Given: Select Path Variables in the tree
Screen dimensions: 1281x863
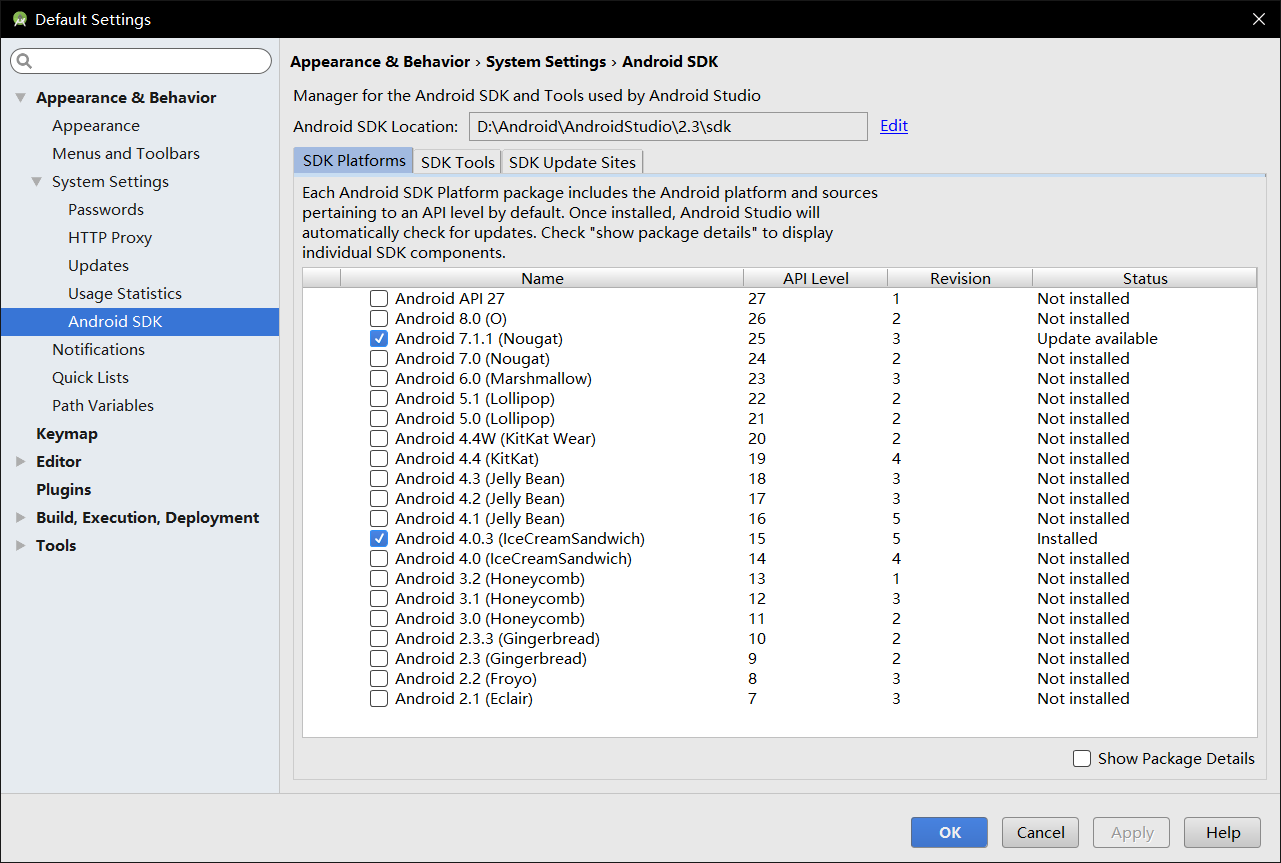Looking at the screenshot, I should point(103,406).
